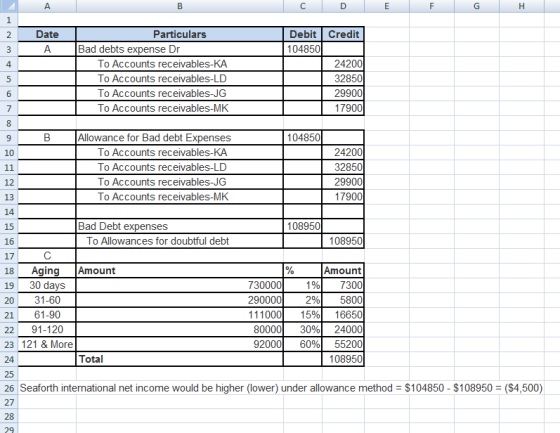
Task: Select credit 24200 in row 4
Action: point(343,64)
